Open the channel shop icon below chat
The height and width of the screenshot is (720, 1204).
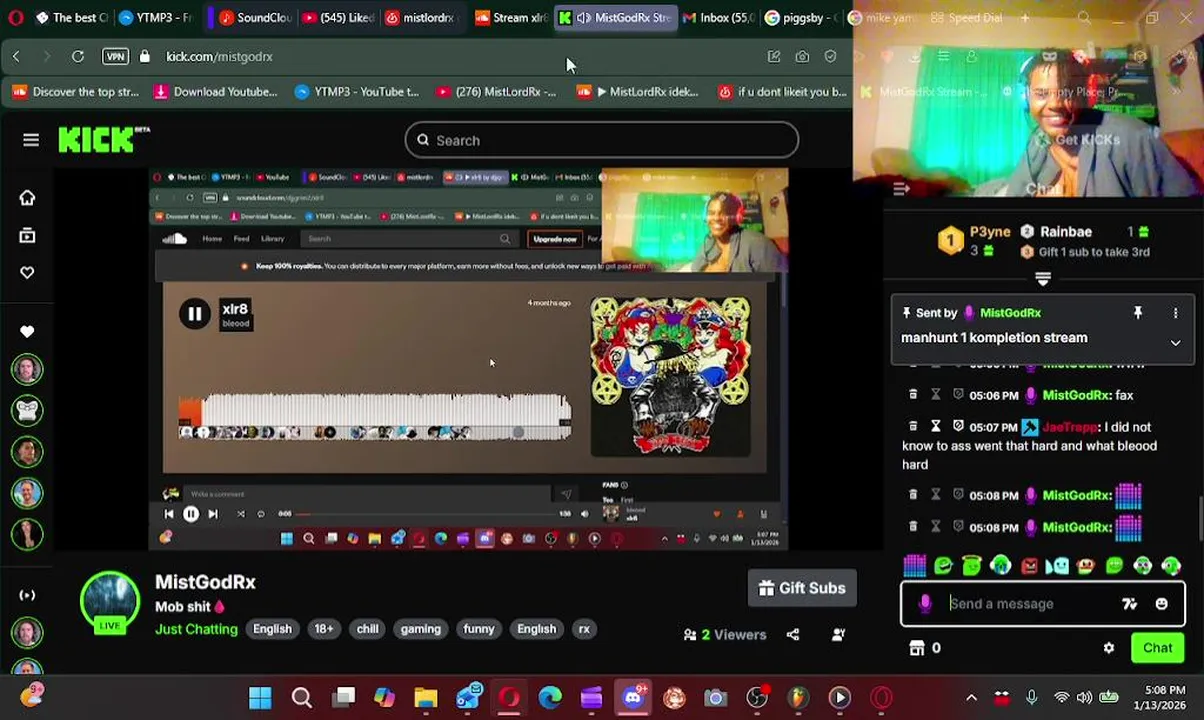click(x=916, y=648)
